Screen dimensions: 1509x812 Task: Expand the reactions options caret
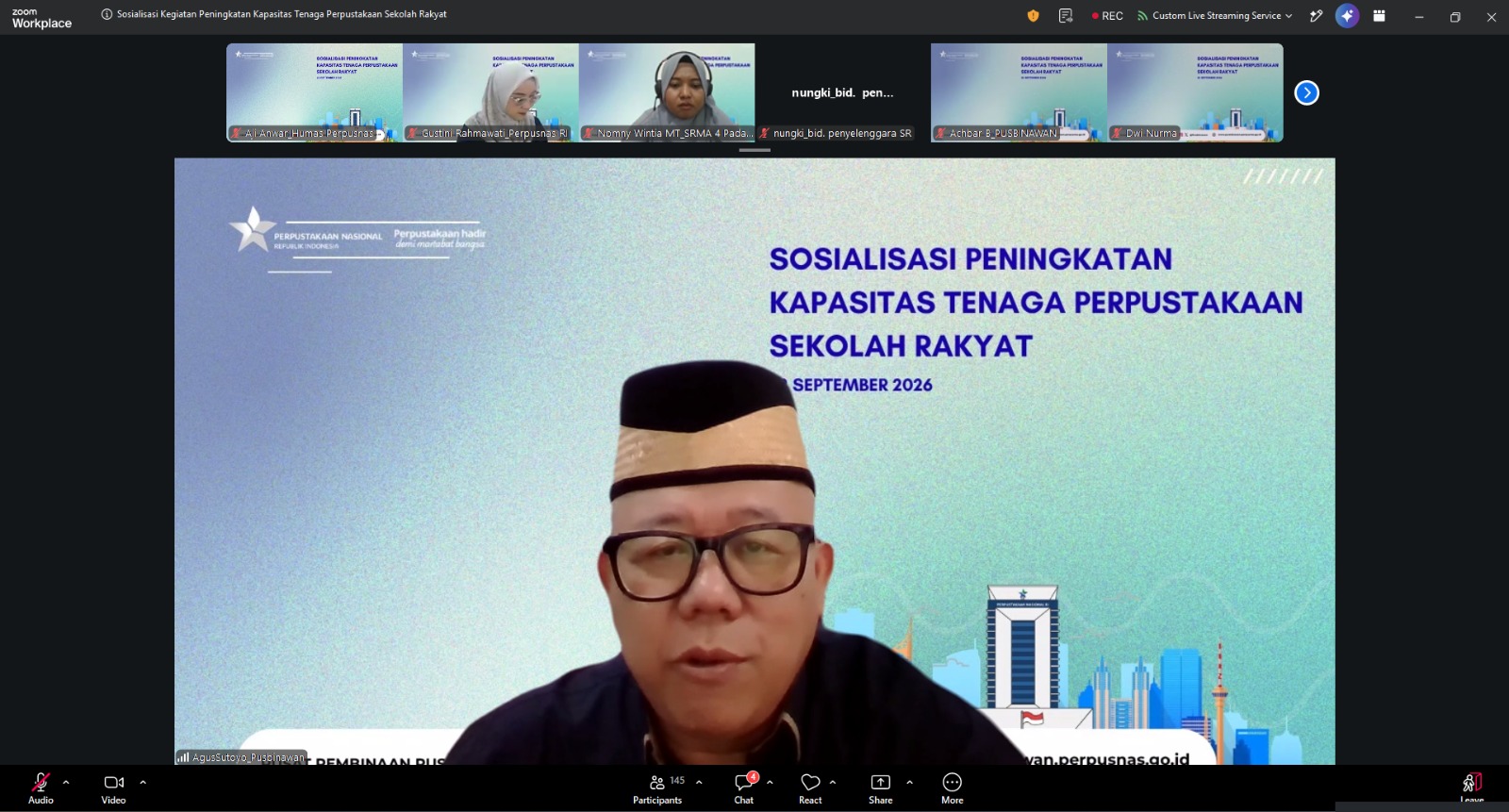(833, 782)
